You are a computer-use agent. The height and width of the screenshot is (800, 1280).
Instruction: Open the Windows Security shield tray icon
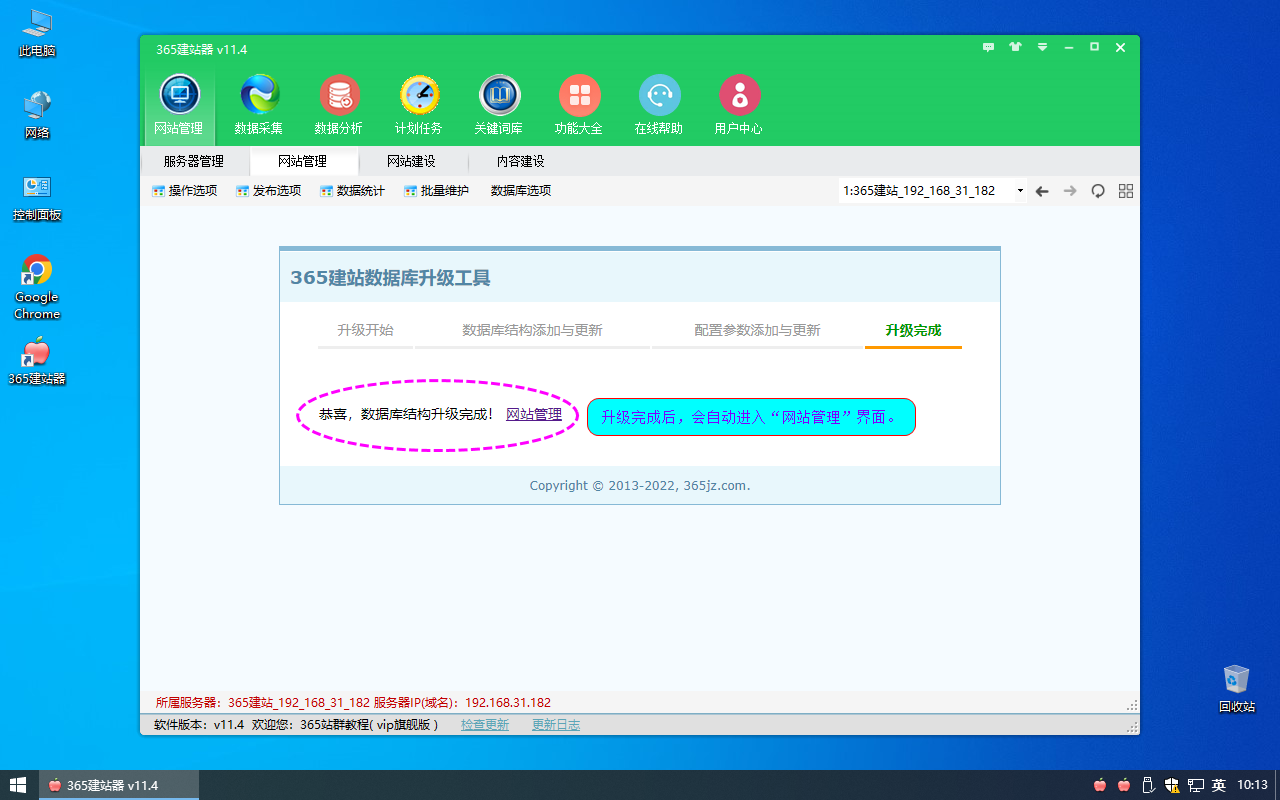pos(1171,785)
